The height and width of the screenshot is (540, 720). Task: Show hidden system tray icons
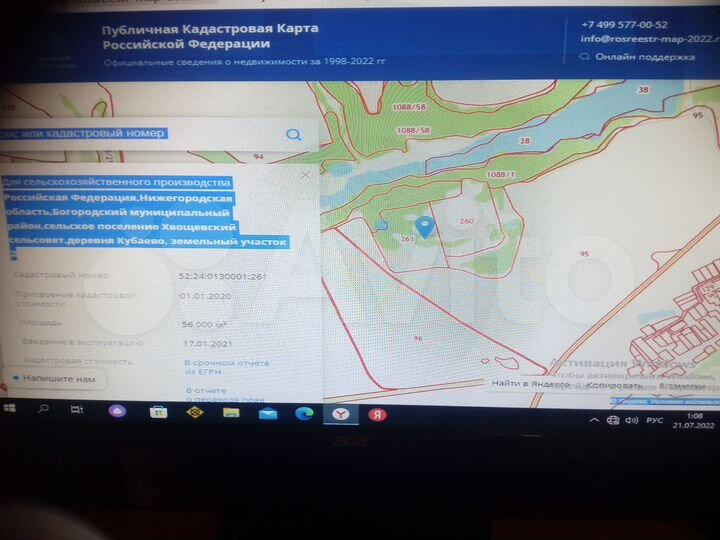tap(594, 420)
